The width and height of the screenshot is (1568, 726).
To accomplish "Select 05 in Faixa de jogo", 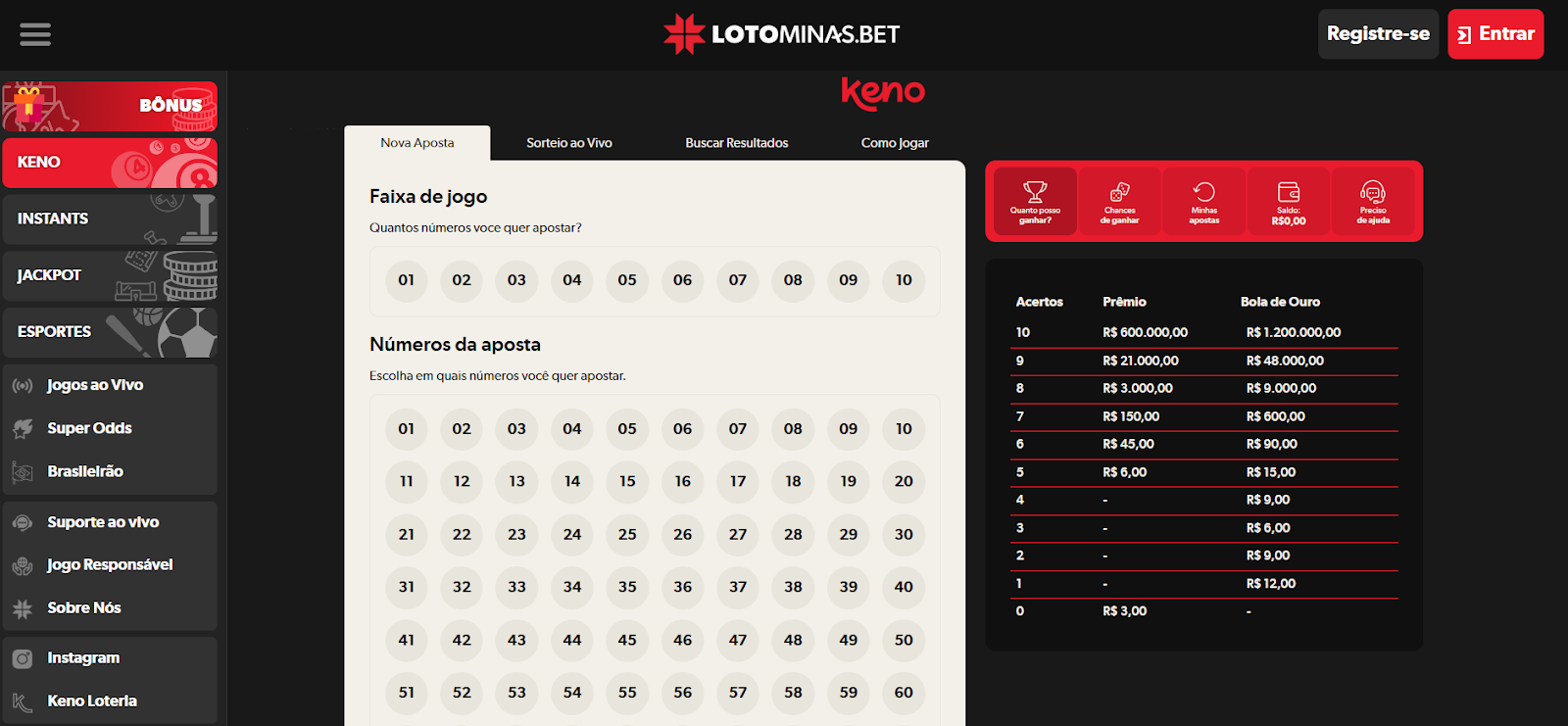I will (627, 280).
